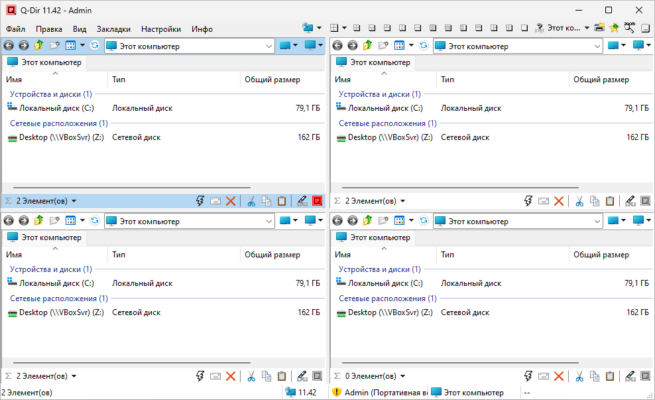
Task: Open the address bar dropdown in top-right pane
Action: 597,46
